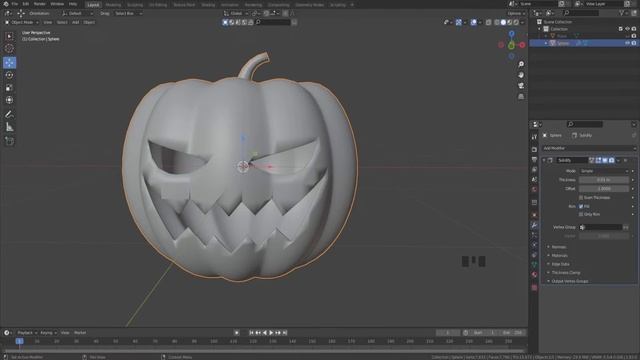Open the World properties tab
Screen dimensions: 640x360
click(x=534, y=190)
